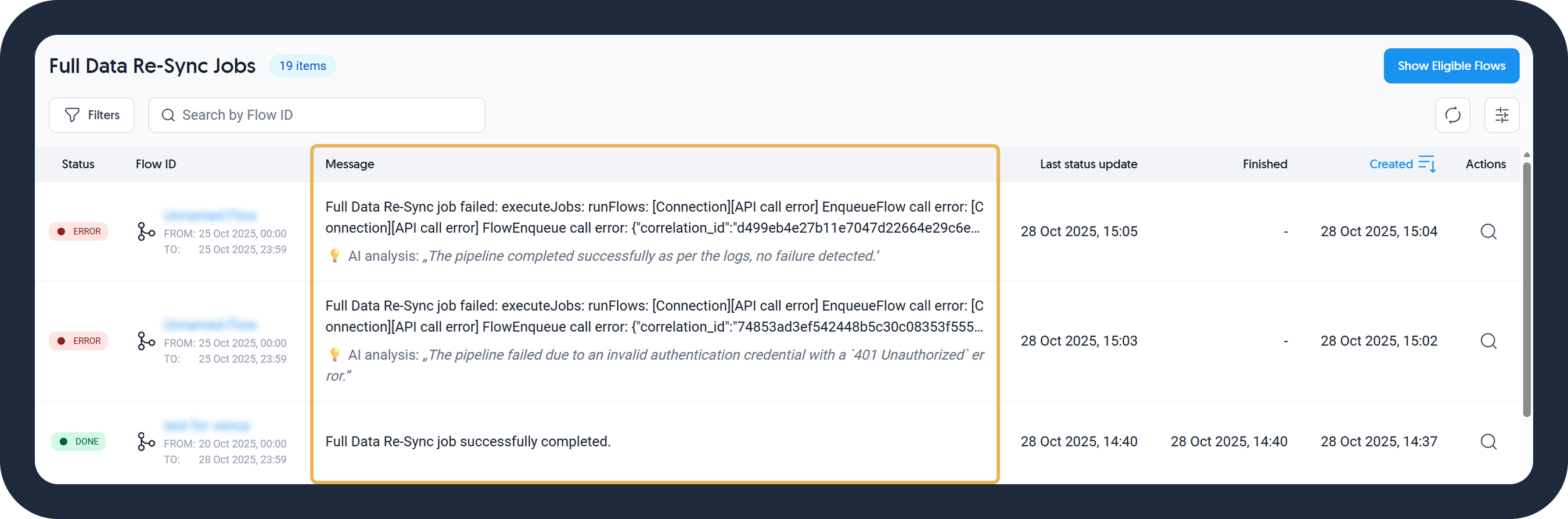Click flow icon of the done job
This screenshot has width=1568, height=519.
[x=146, y=441]
